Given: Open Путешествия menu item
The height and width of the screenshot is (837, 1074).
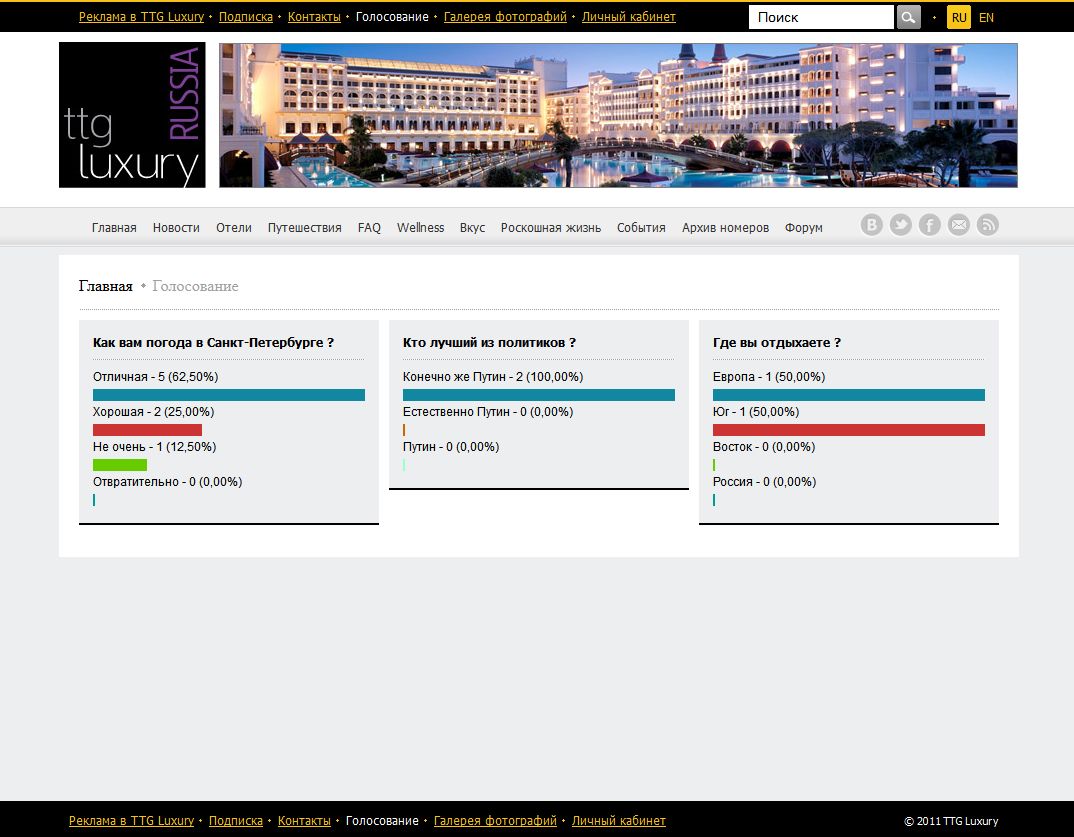Looking at the screenshot, I should [x=304, y=227].
